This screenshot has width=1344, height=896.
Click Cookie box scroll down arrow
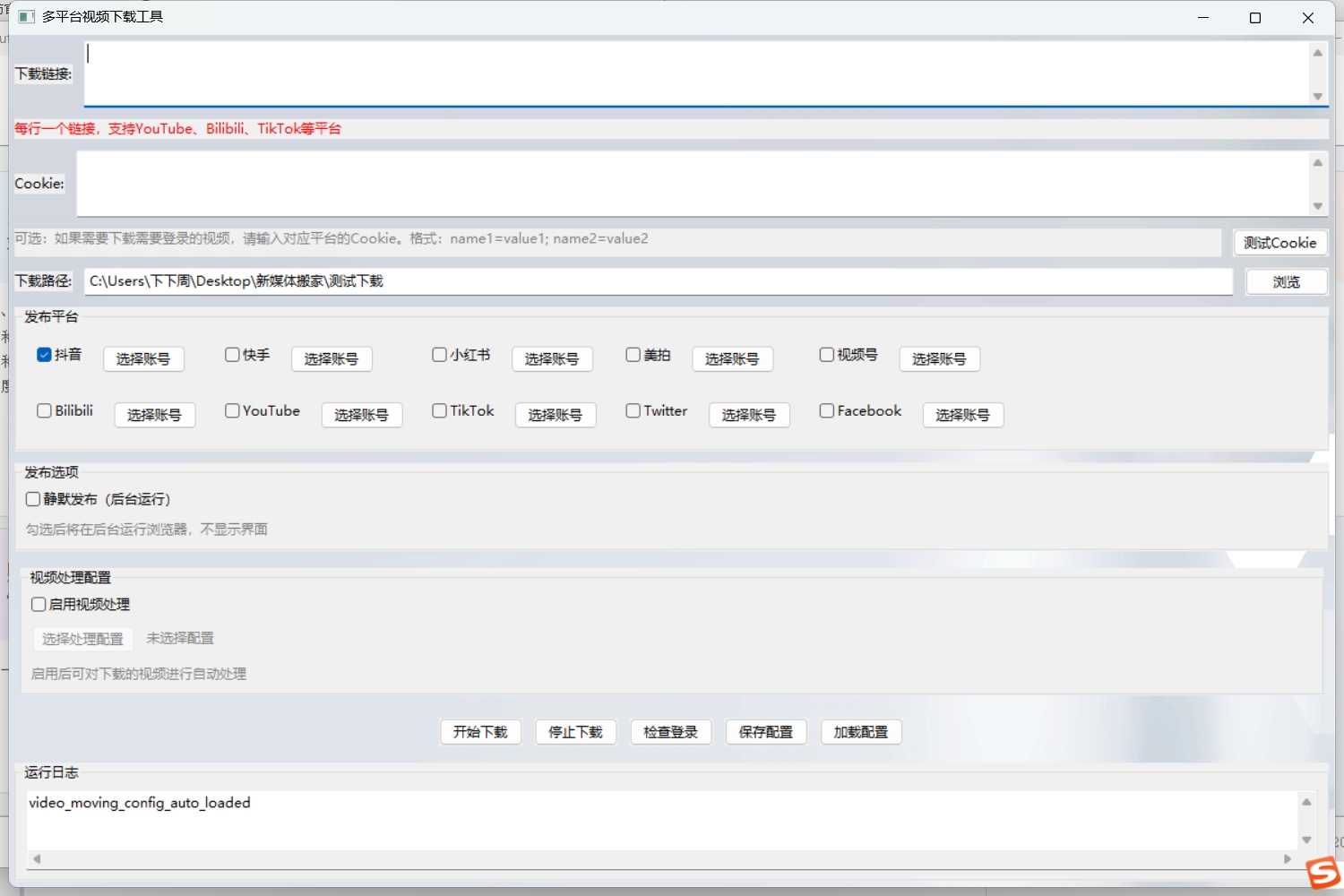tap(1318, 206)
